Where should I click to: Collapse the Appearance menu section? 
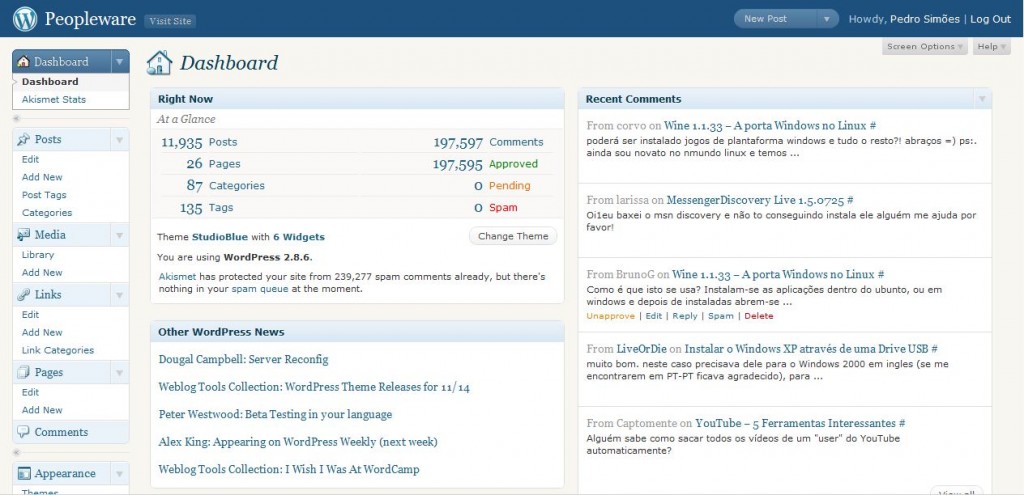pos(120,474)
